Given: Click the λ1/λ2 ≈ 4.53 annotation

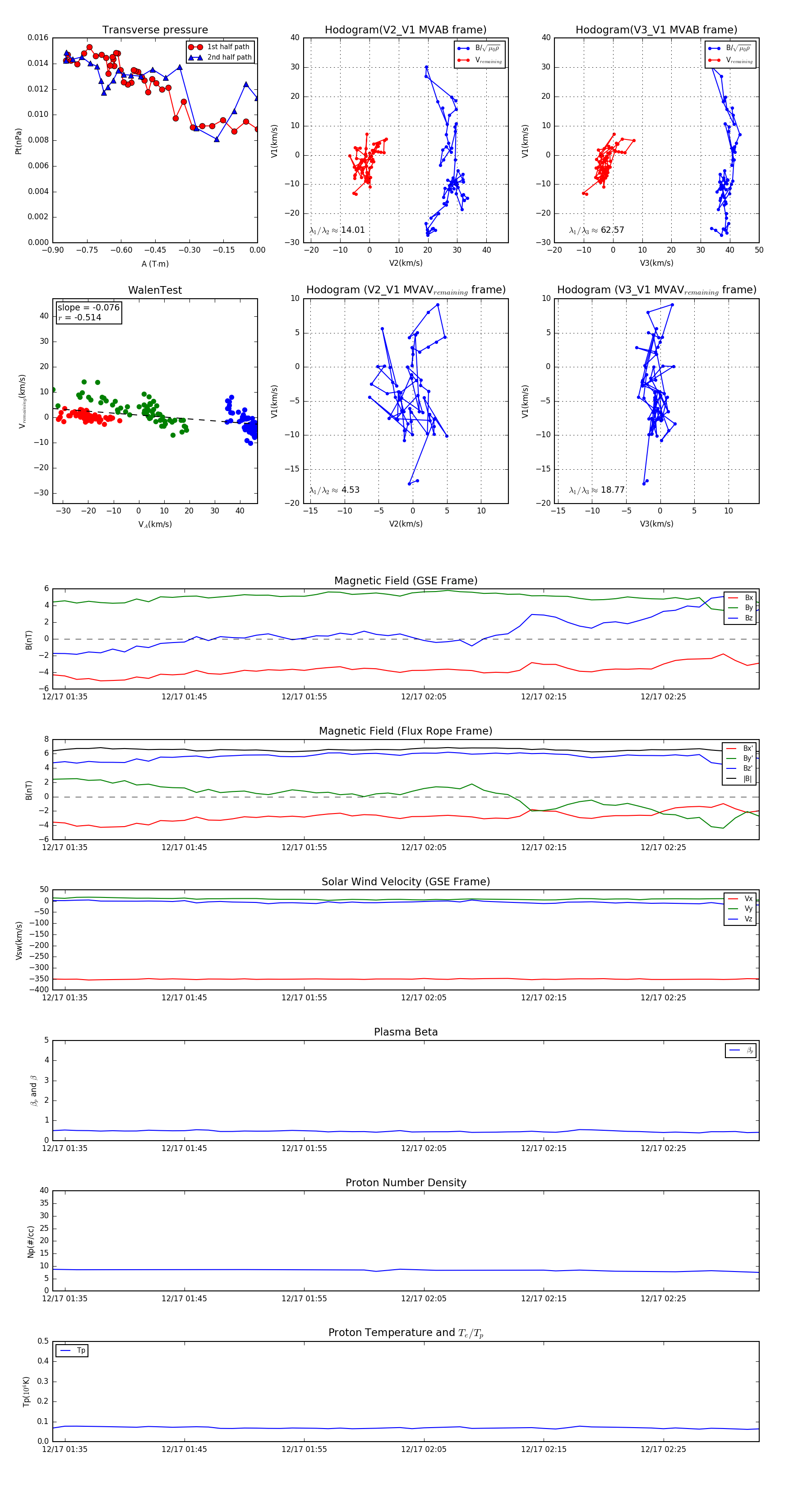Looking at the screenshot, I should 334,490.
